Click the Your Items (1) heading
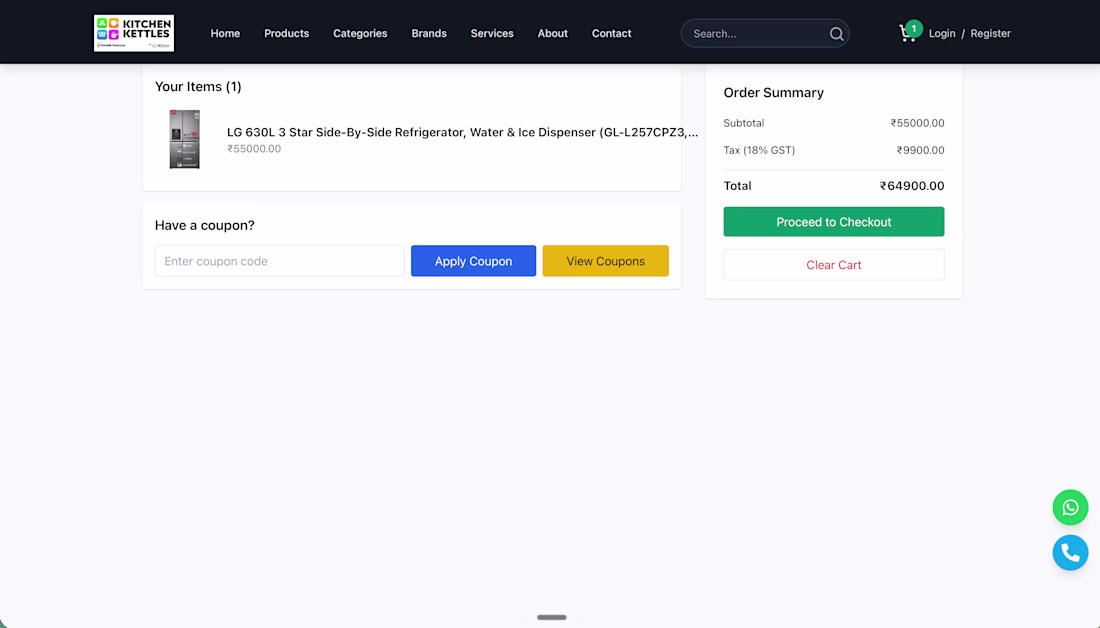1100x628 pixels. click(x=198, y=86)
